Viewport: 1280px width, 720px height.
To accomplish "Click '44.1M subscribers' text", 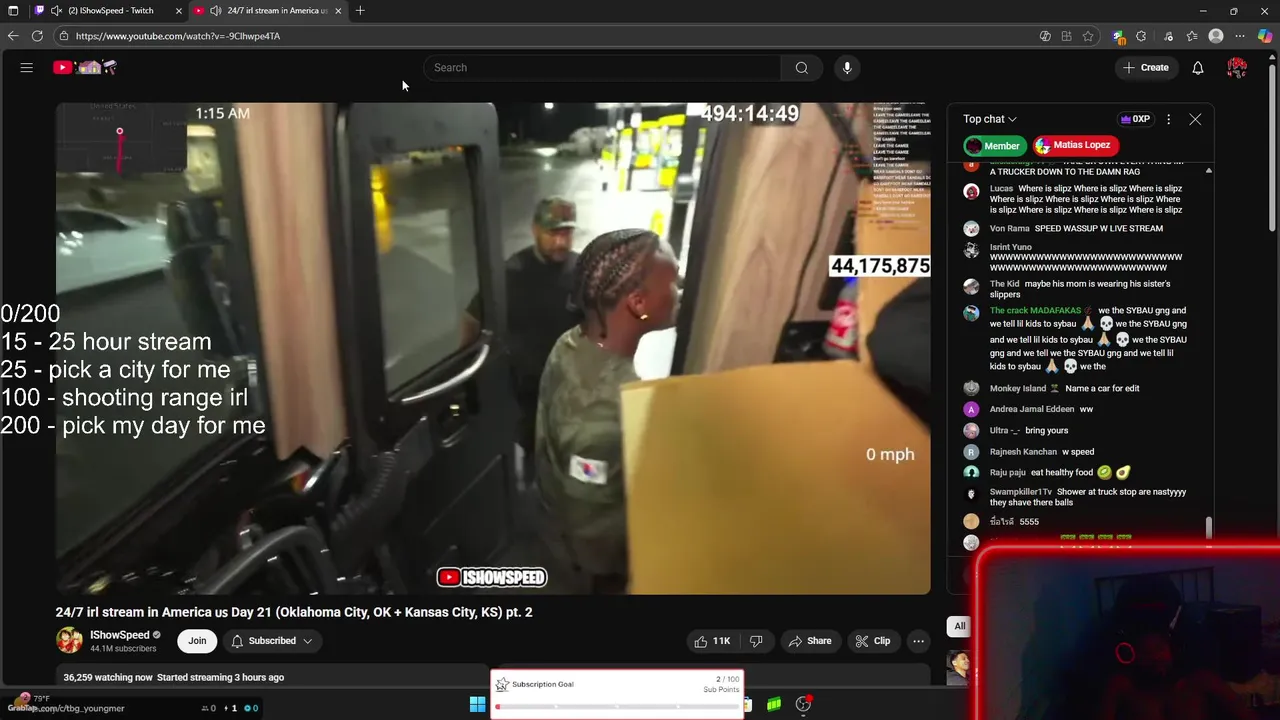I will coord(123,649).
